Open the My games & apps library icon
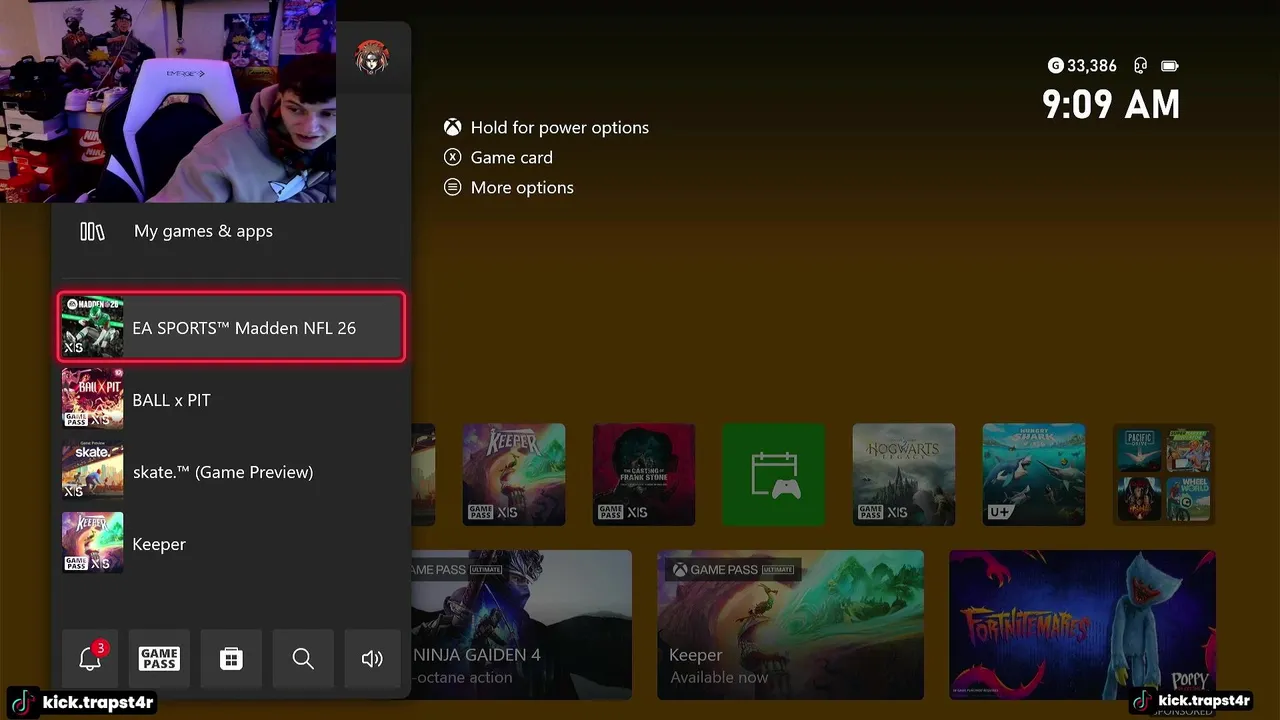1280x720 pixels. [92, 231]
